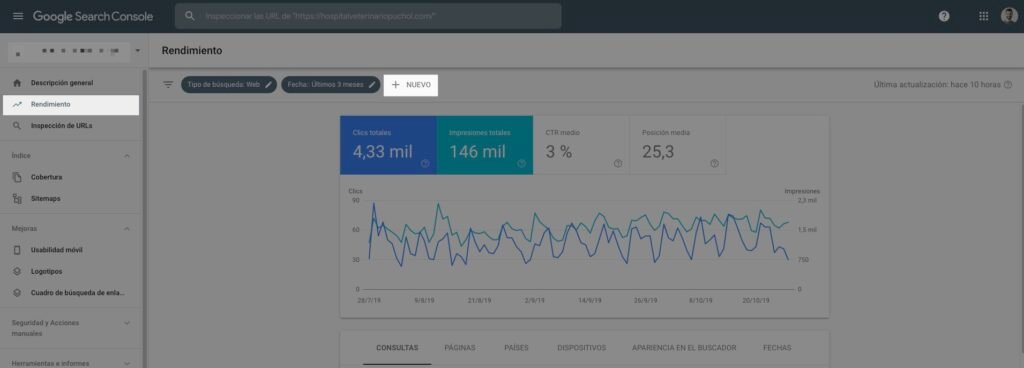Open help icon on Clics totales card
Screen dimensions: 1024x368
pyautogui.click(x=425, y=164)
